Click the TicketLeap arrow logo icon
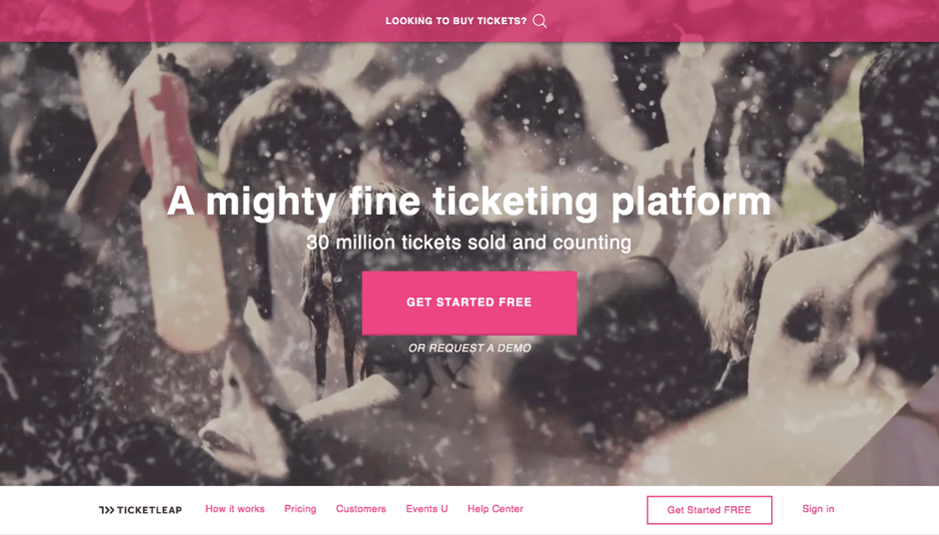Image resolution: width=939 pixels, height=535 pixels. (x=107, y=510)
